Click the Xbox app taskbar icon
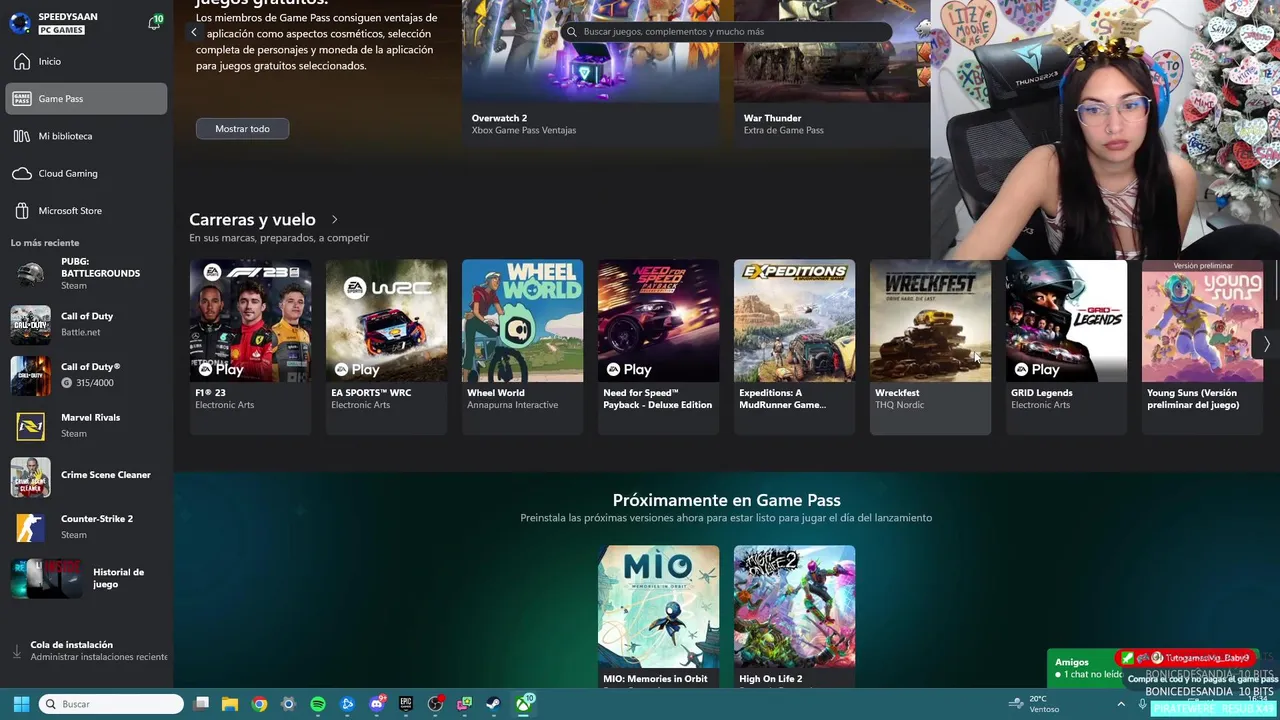Screen dimensions: 1280x720 [x=523, y=704]
